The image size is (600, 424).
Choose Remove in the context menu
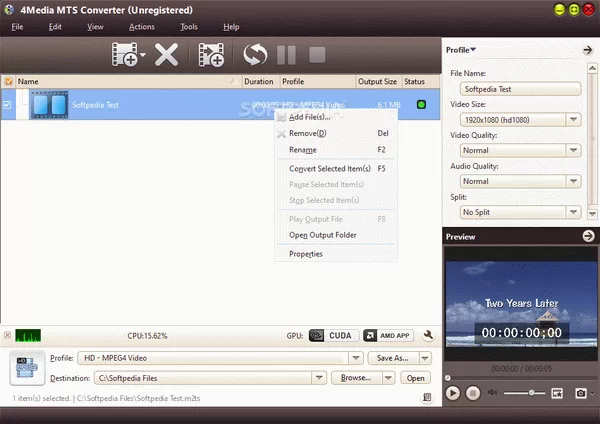336,133
